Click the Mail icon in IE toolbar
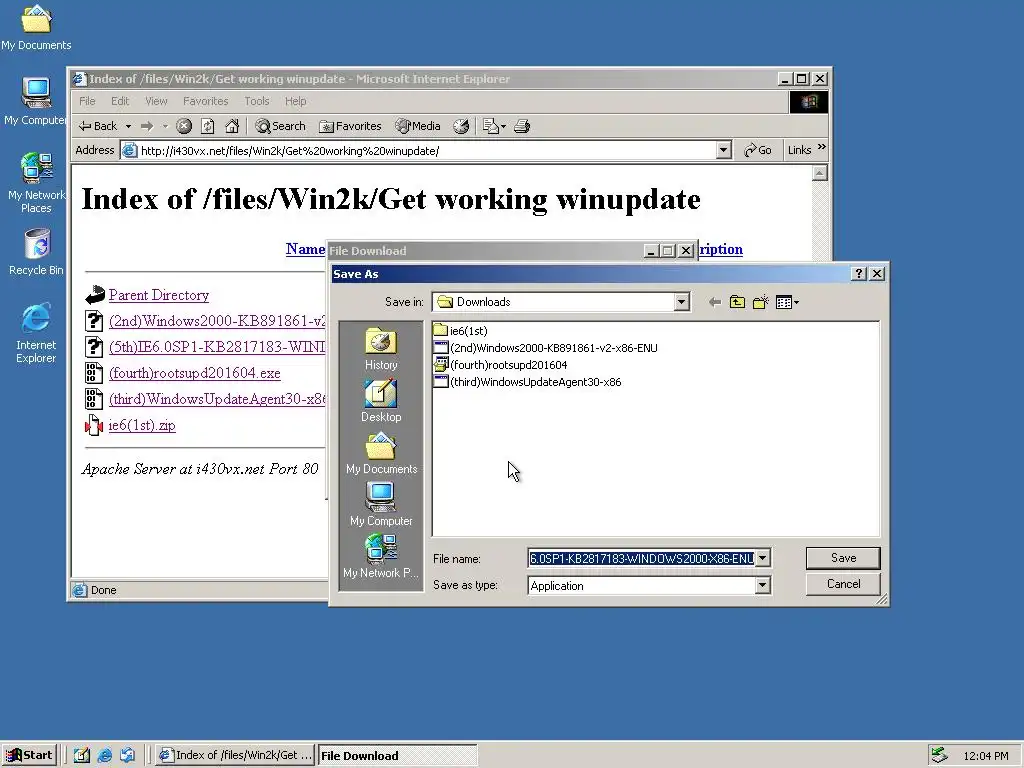Screen dimensions: 1024x768 494,126
